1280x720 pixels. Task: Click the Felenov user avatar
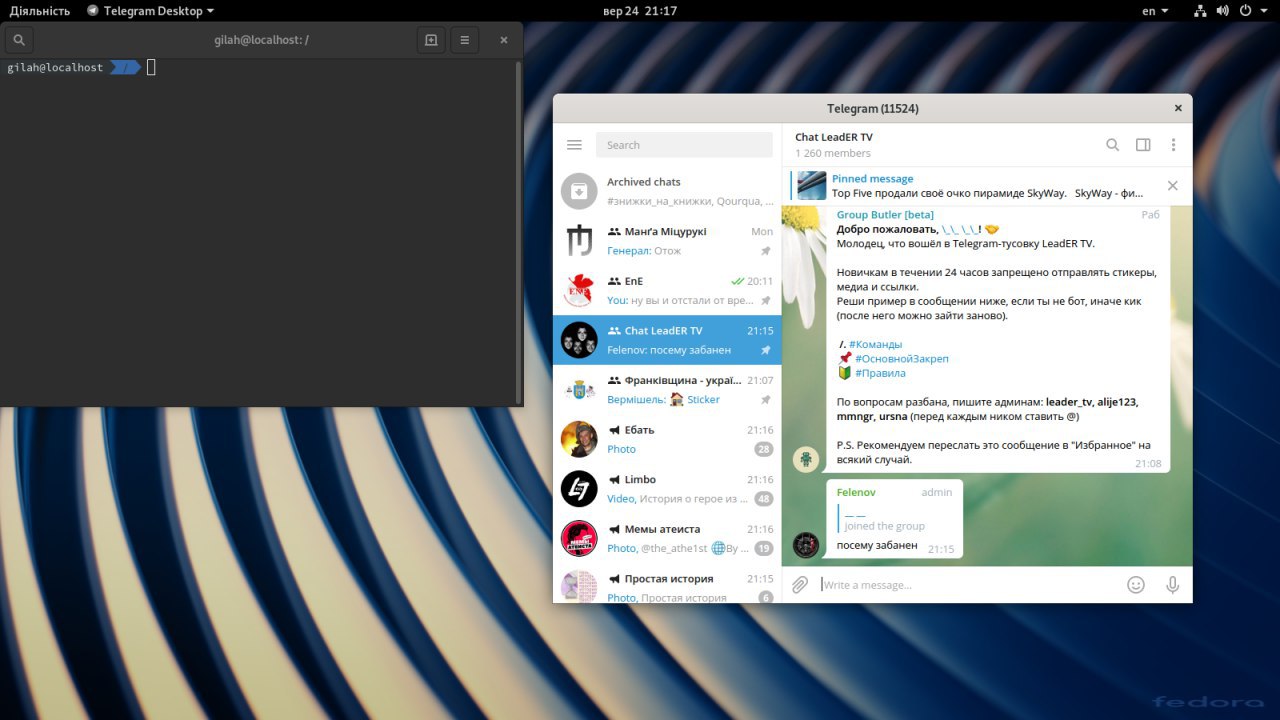tap(806, 545)
